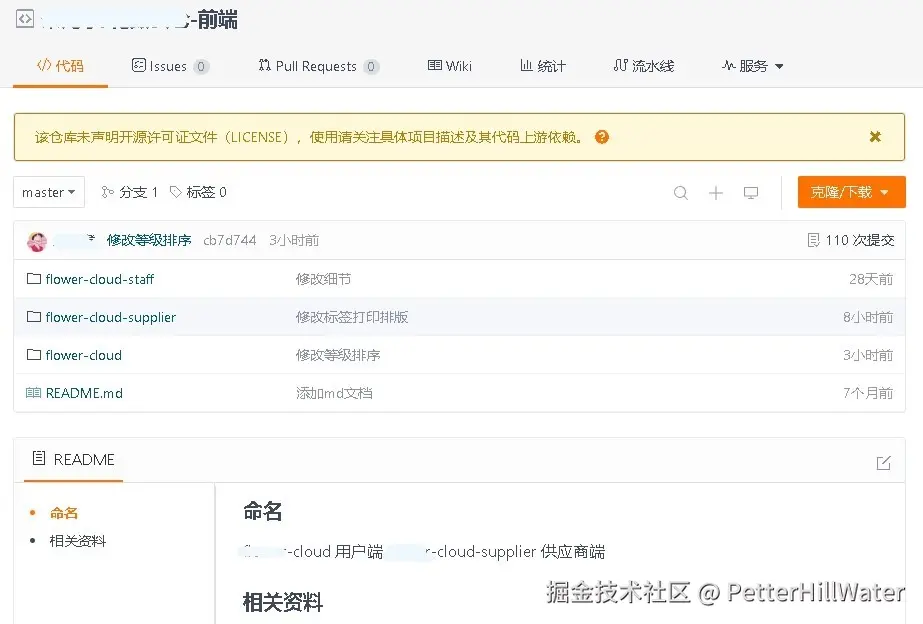The width and height of the screenshot is (923, 624).
Task: Dismiss the license warning banner
Action: point(875,137)
